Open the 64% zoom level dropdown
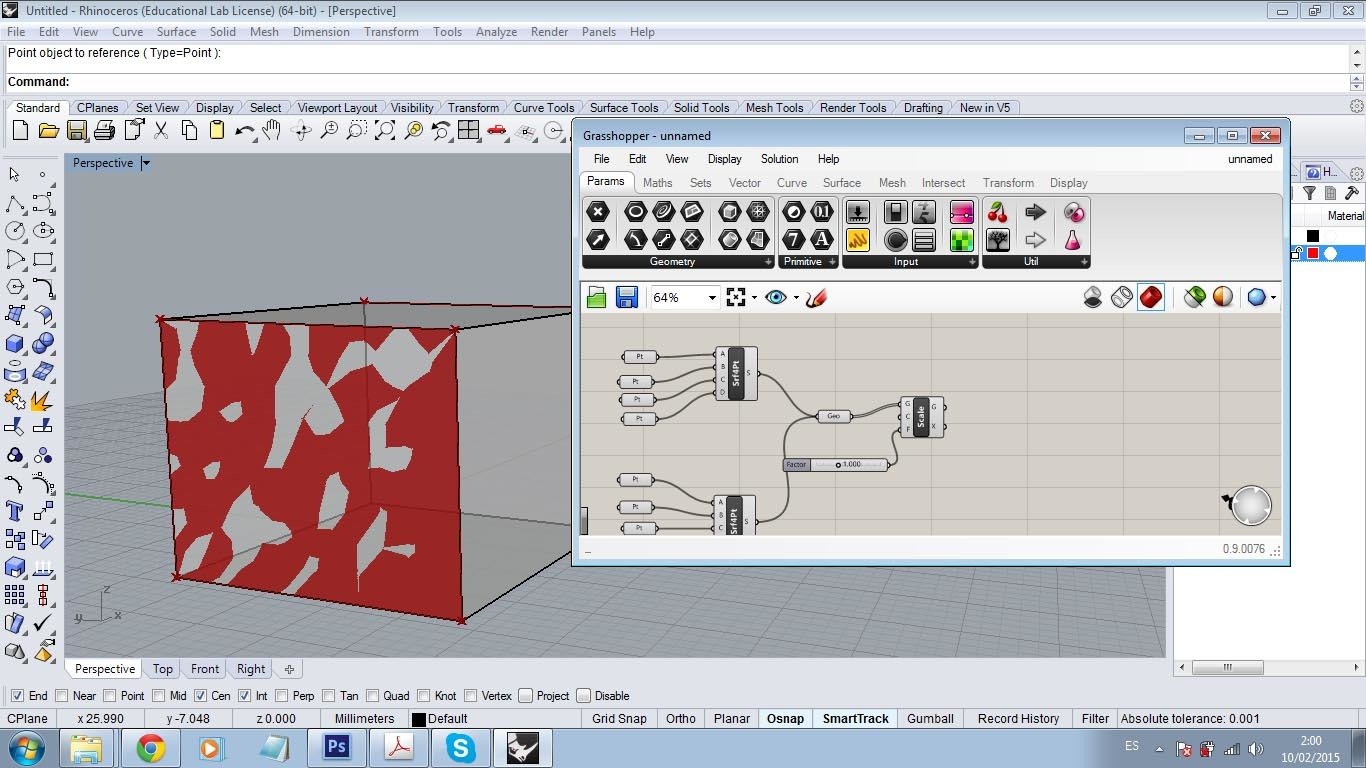 coord(712,297)
